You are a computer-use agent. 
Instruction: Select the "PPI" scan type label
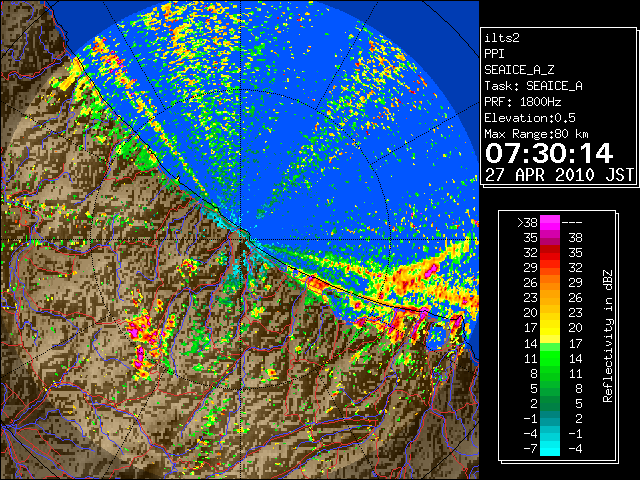[x=494, y=54]
